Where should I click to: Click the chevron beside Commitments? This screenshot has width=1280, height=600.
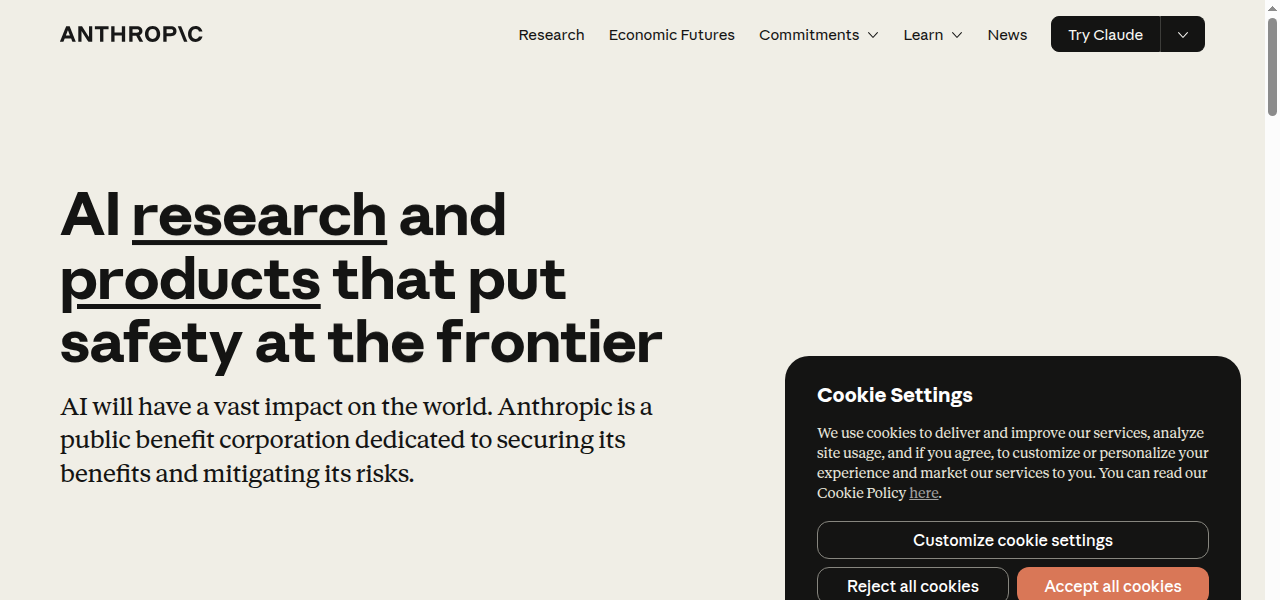[x=873, y=35]
